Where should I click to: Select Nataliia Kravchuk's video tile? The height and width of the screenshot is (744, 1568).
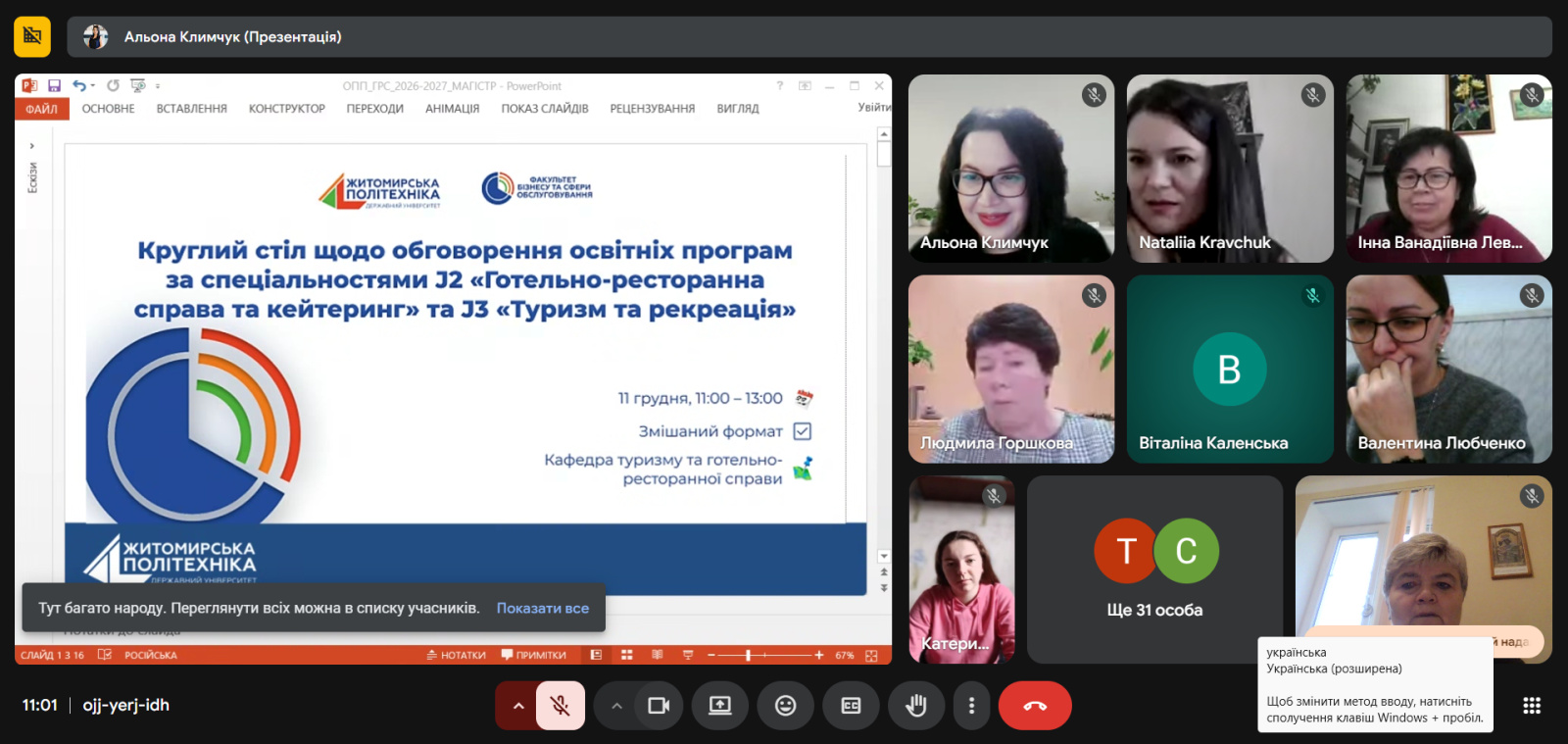click(x=1229, y=169)
